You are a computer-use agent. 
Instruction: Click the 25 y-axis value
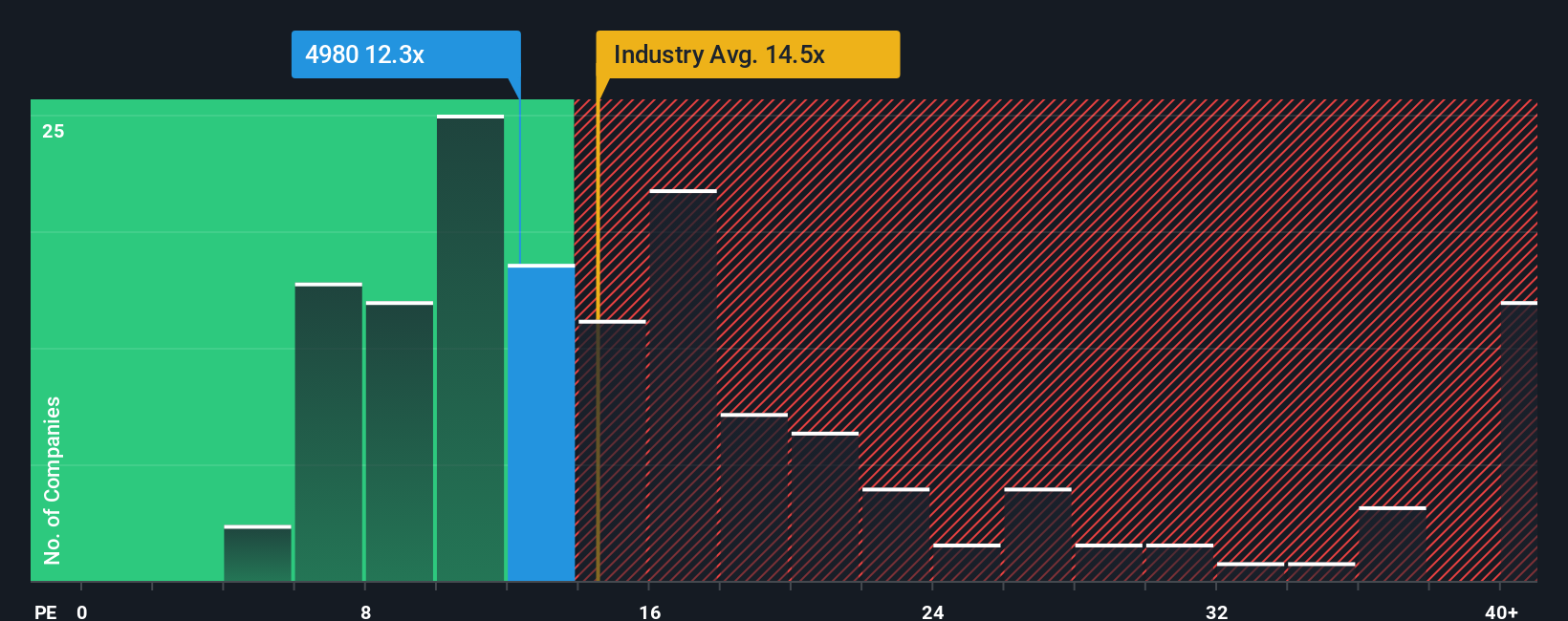pyautogui.click(x=54, y=131)
